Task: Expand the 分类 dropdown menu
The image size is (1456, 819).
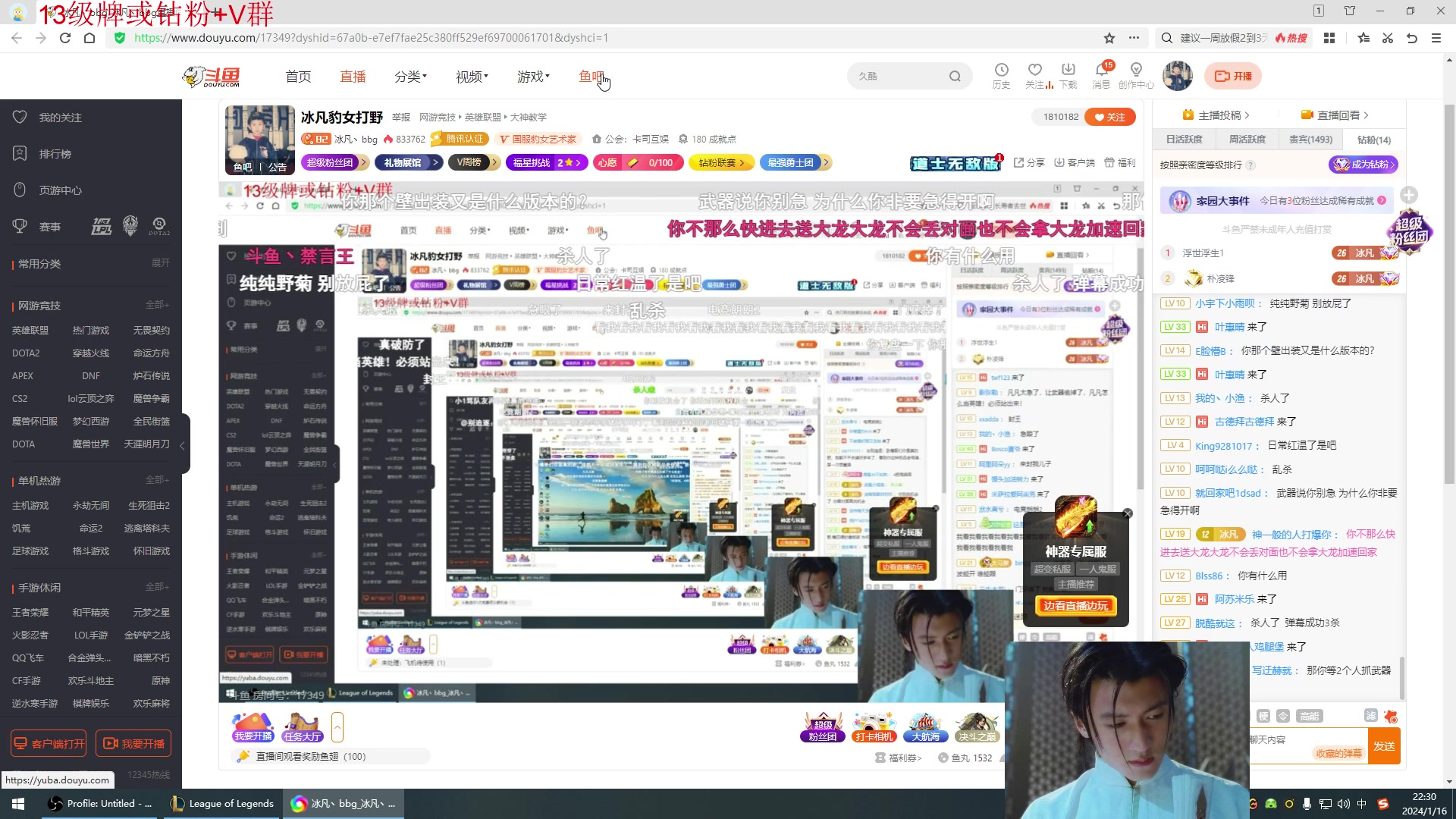Action: point(410,77)
